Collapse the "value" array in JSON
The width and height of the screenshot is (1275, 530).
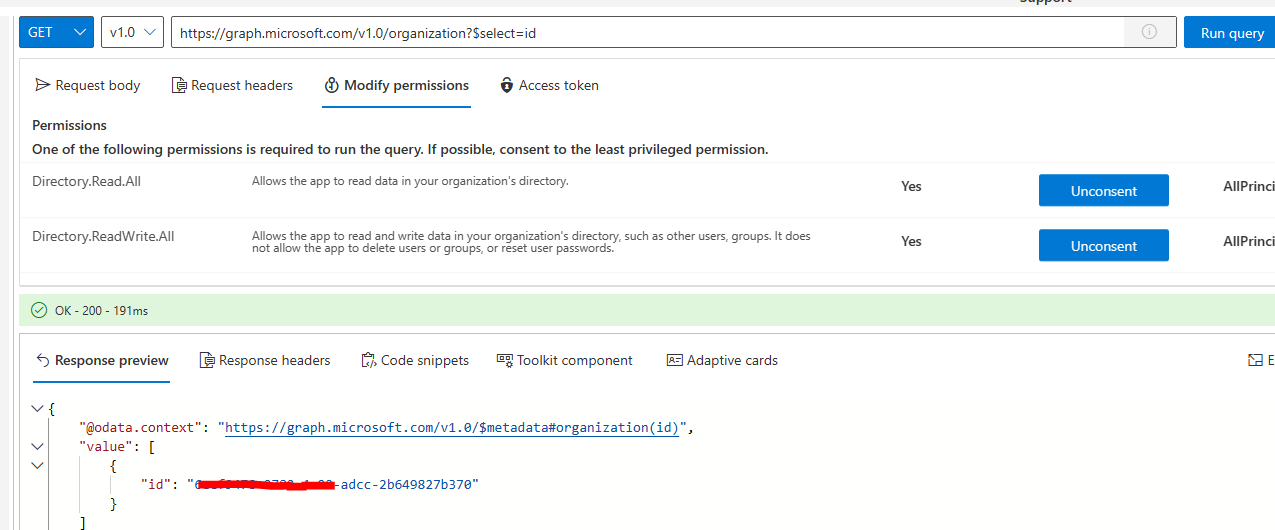[x=37, y=446]
